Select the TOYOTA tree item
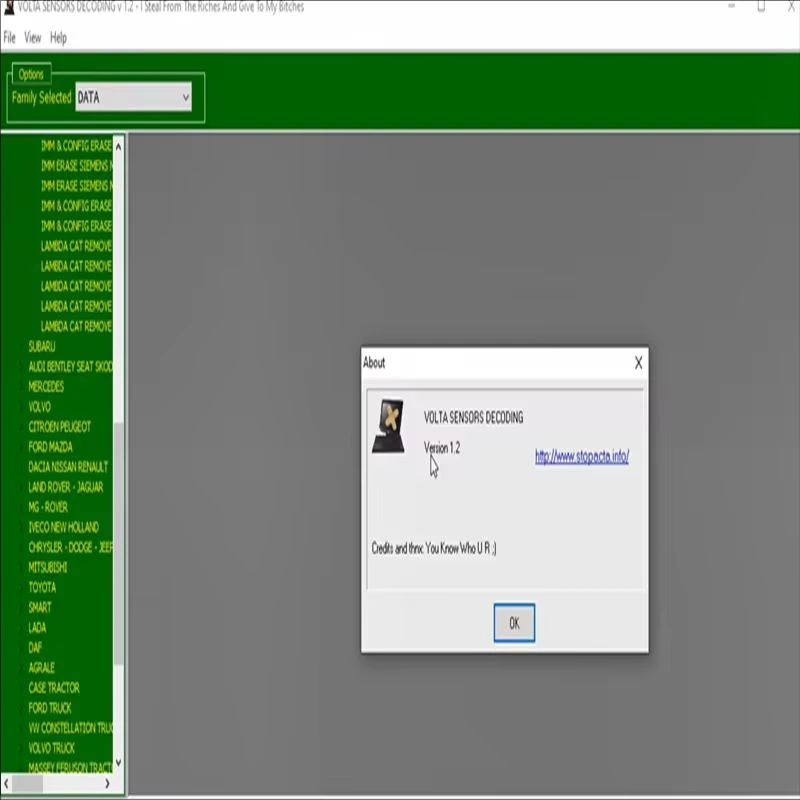The width and height of the screenshot is (800, 800). pyautogui.click(x=42, y=587)
